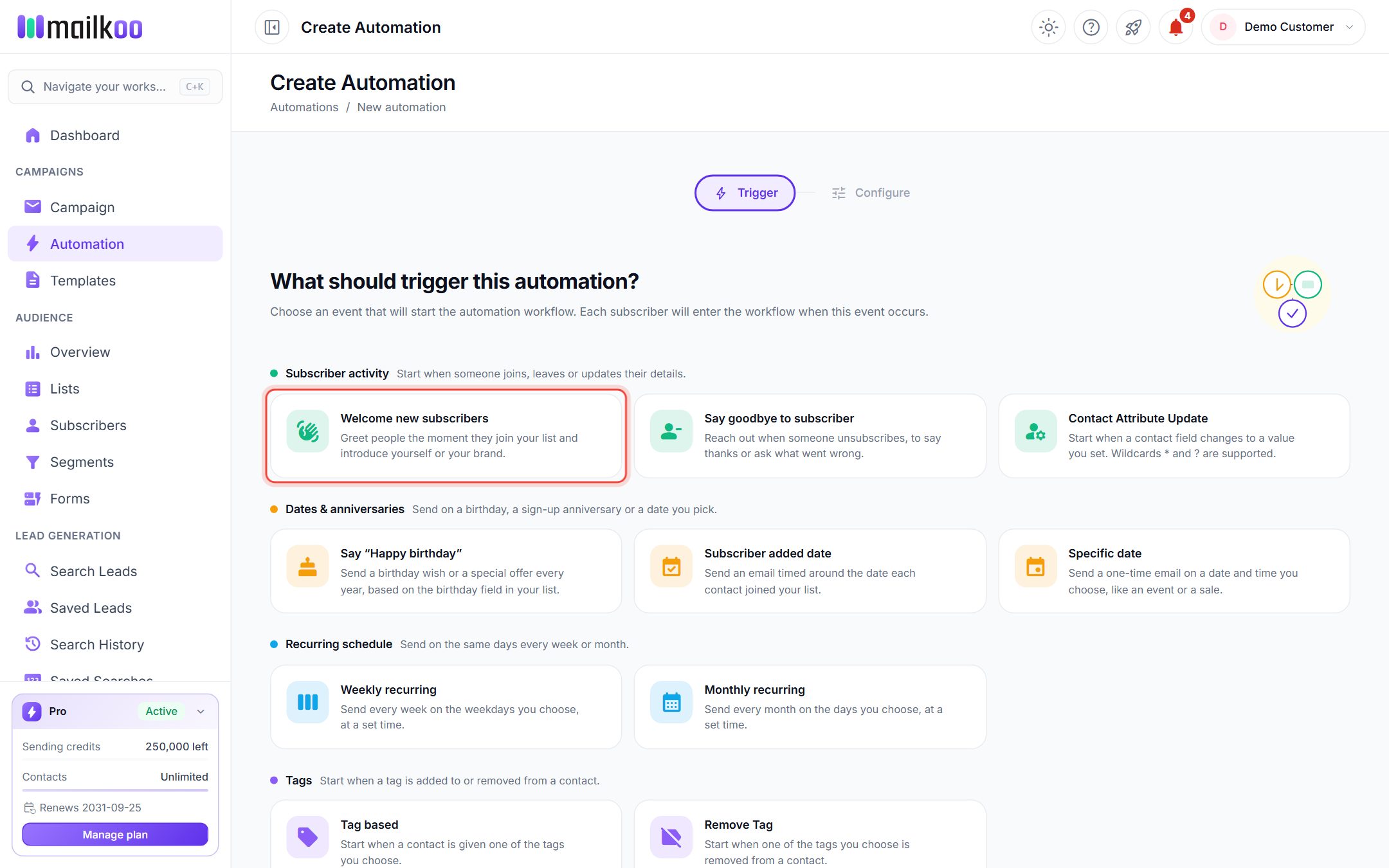This screenshot has width=1389, height=868.
Task: Expand the Pro plan chevron
Action: (201, 711)
